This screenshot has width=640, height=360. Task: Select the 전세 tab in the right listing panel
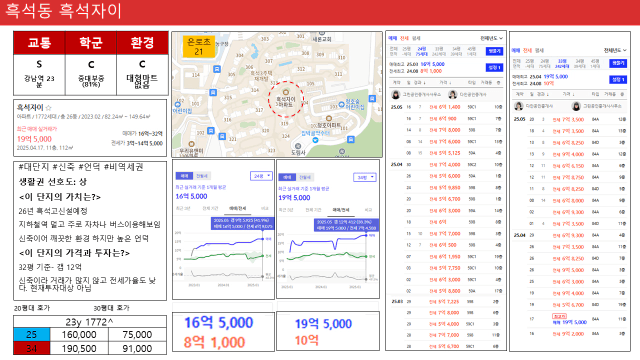point(527,51)
